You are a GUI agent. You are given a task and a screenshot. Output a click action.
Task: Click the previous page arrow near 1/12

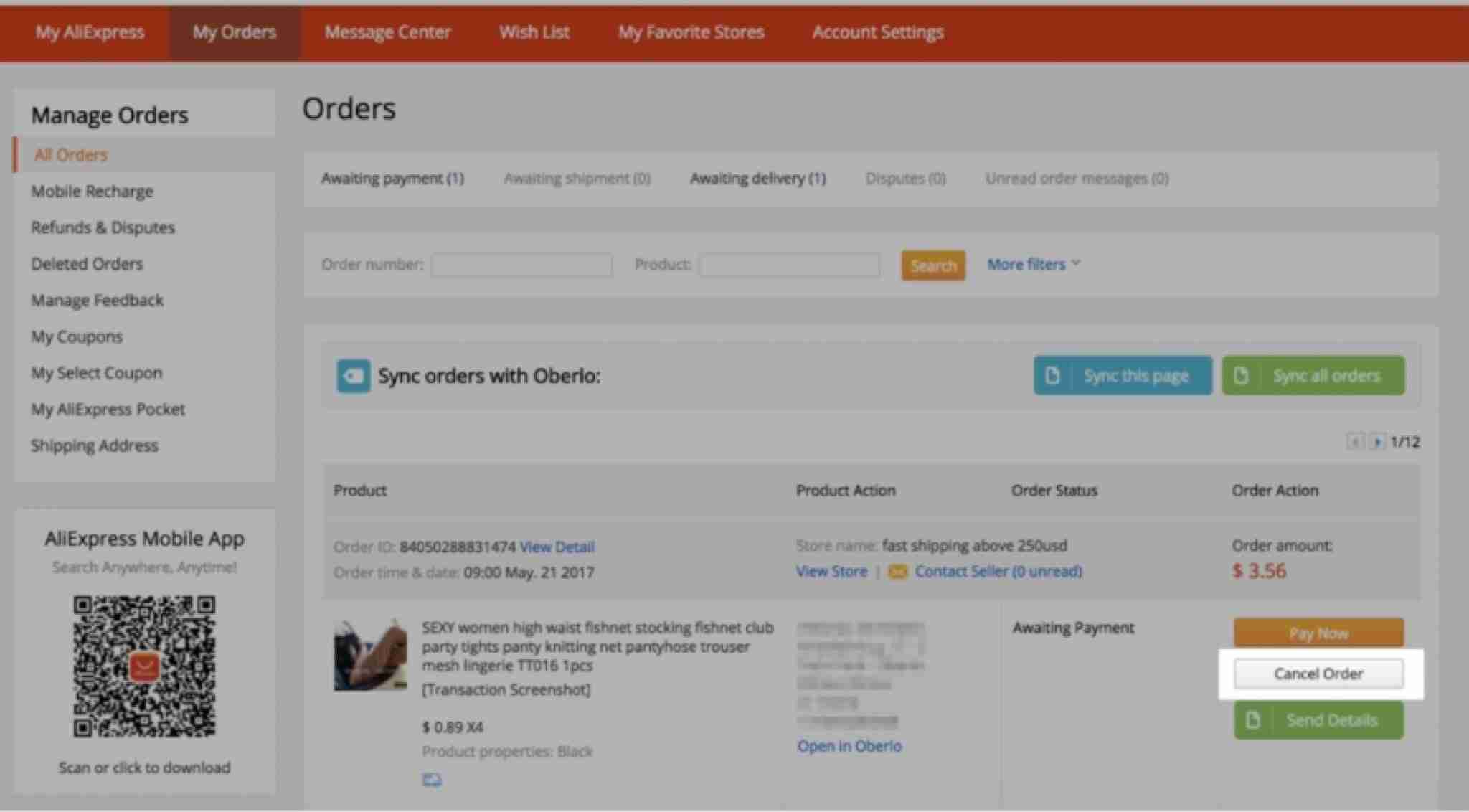click(x=1355, y=442)
